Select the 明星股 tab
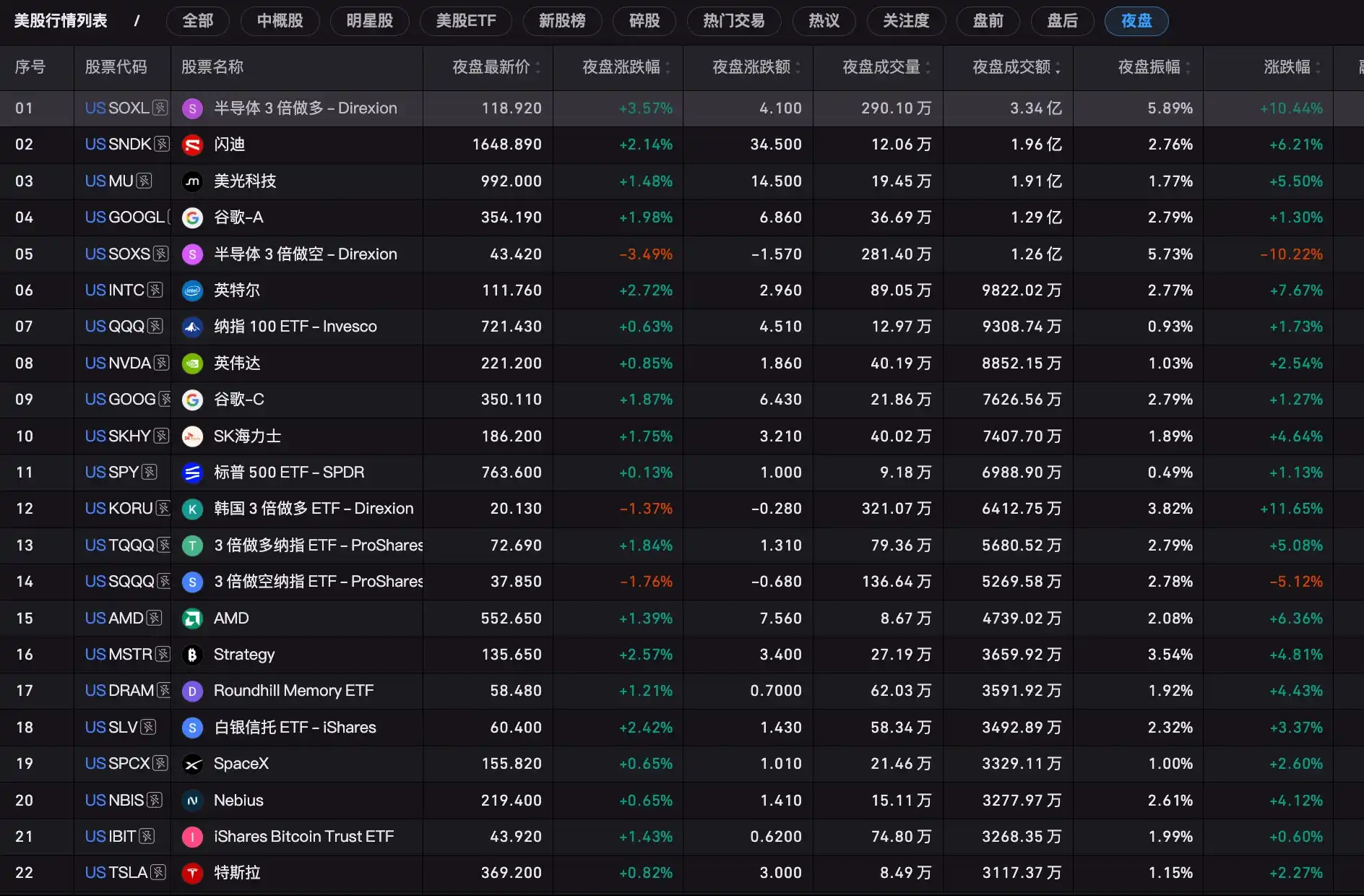Viewport: 1364px width, 896px height. pos(370,21)
